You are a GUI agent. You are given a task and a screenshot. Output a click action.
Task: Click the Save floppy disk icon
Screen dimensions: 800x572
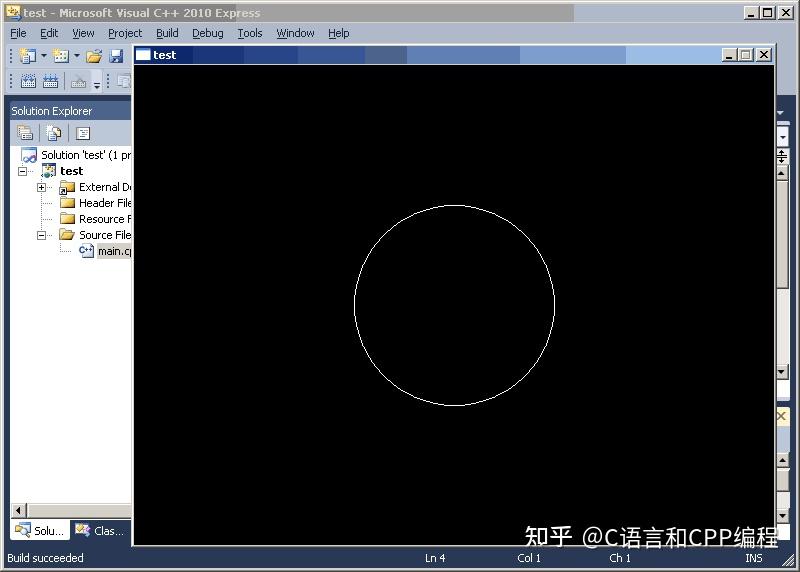point(116,56)
